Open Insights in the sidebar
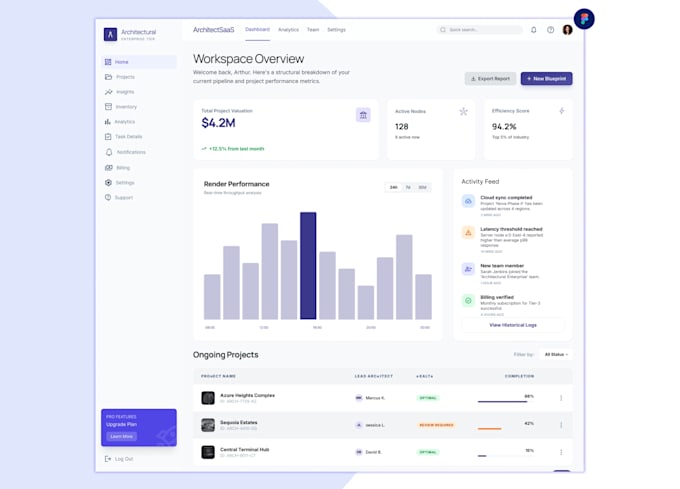This screenshot has height=489, width=680. coord(139,92)
